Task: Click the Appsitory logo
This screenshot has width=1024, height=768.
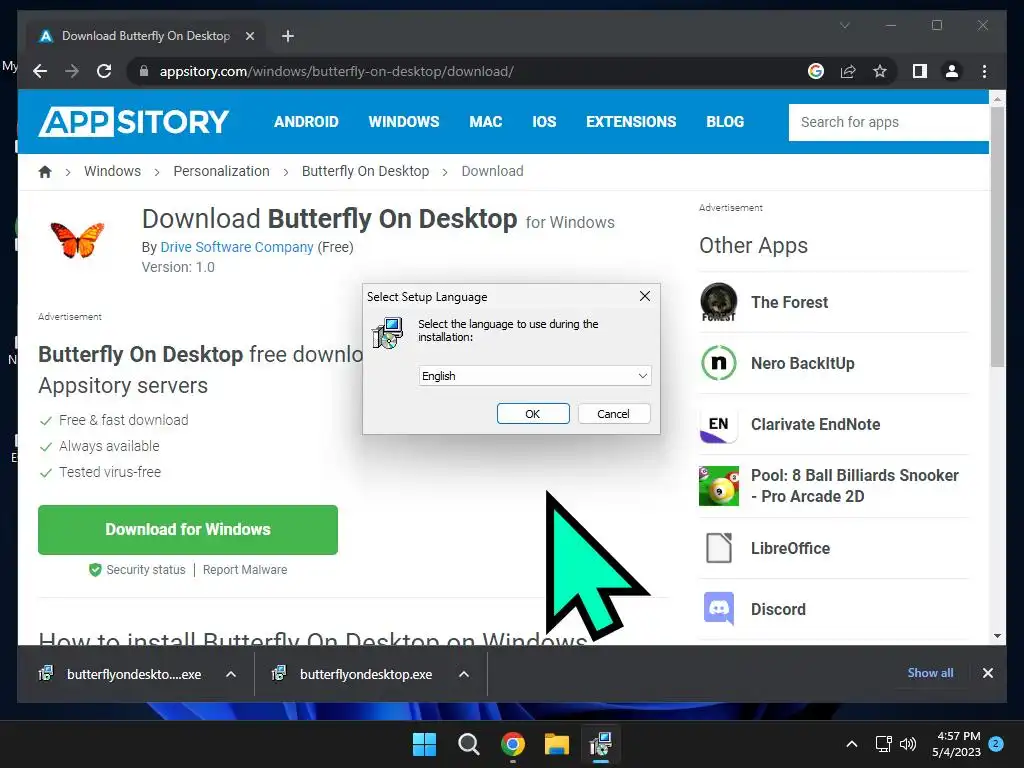Action: tap(134, 121)
